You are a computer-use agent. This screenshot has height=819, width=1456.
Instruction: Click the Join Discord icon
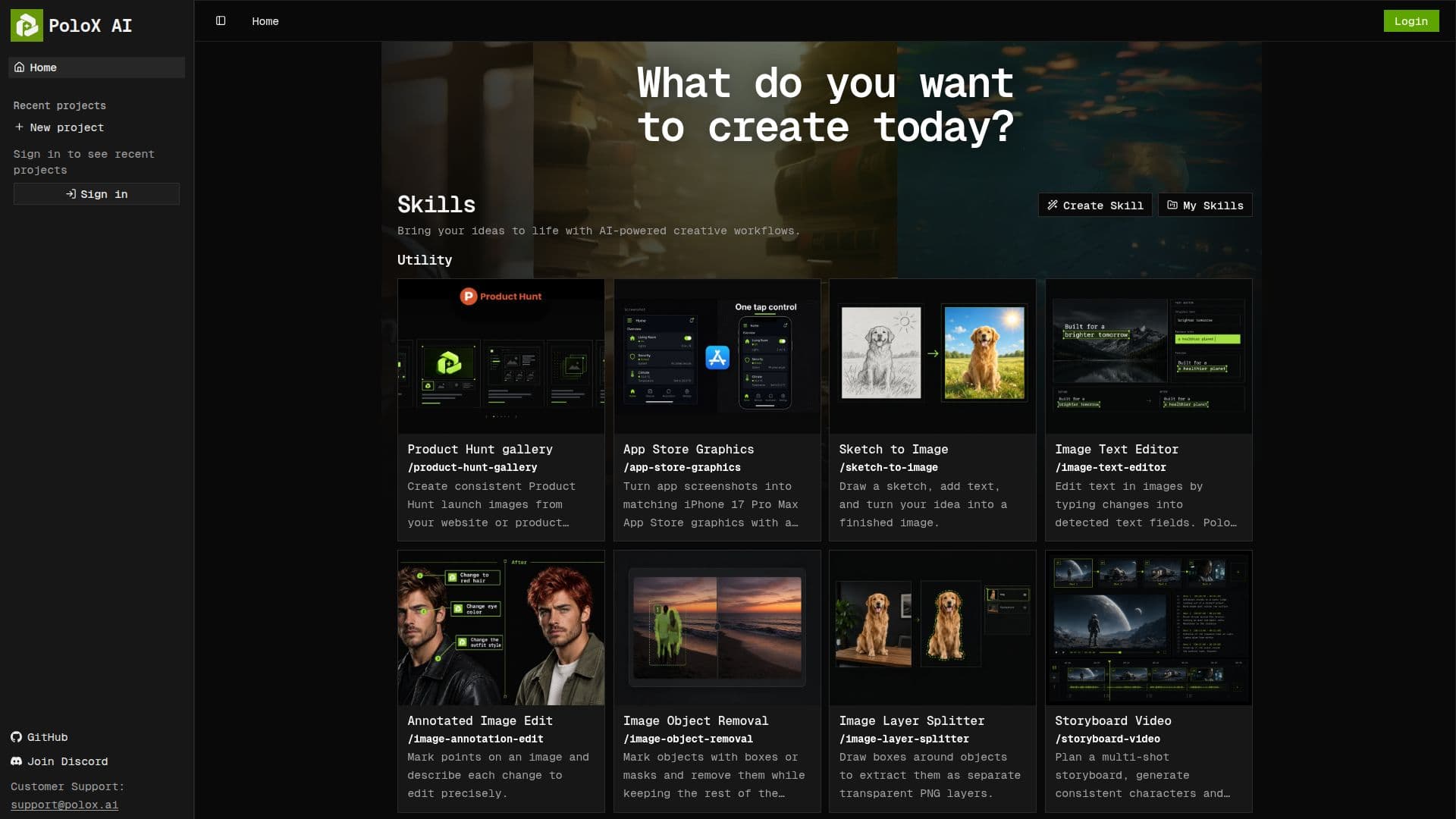tap(16, 761)
